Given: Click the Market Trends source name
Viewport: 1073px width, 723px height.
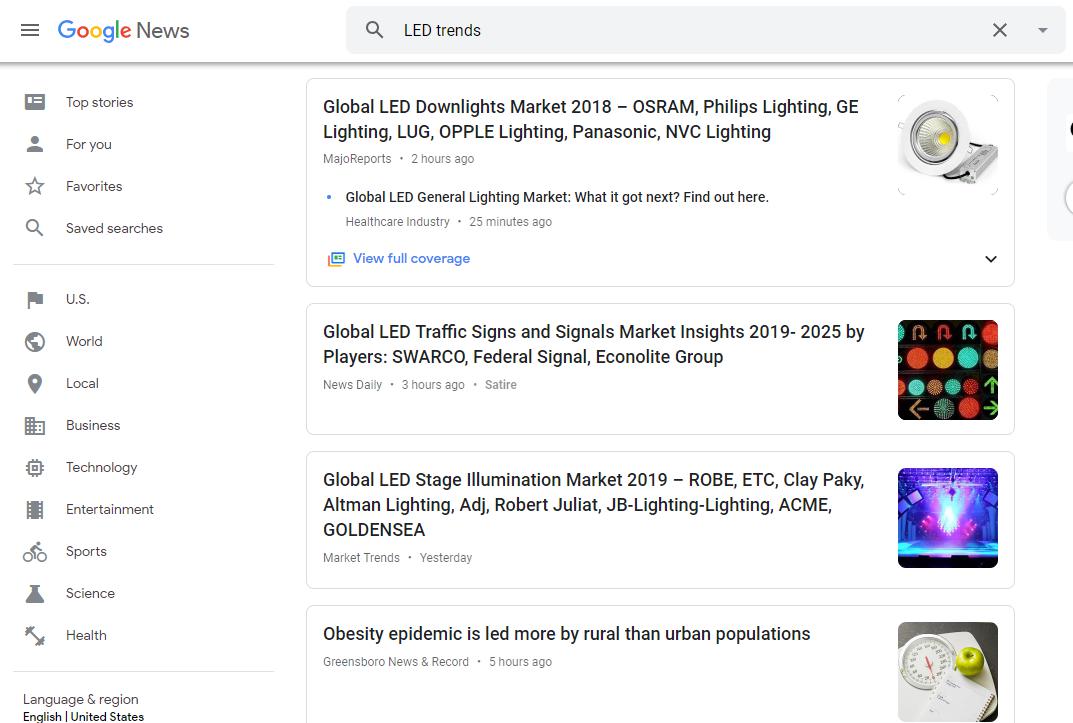Looking at the screenshot, I should click(x=361, y=557).
